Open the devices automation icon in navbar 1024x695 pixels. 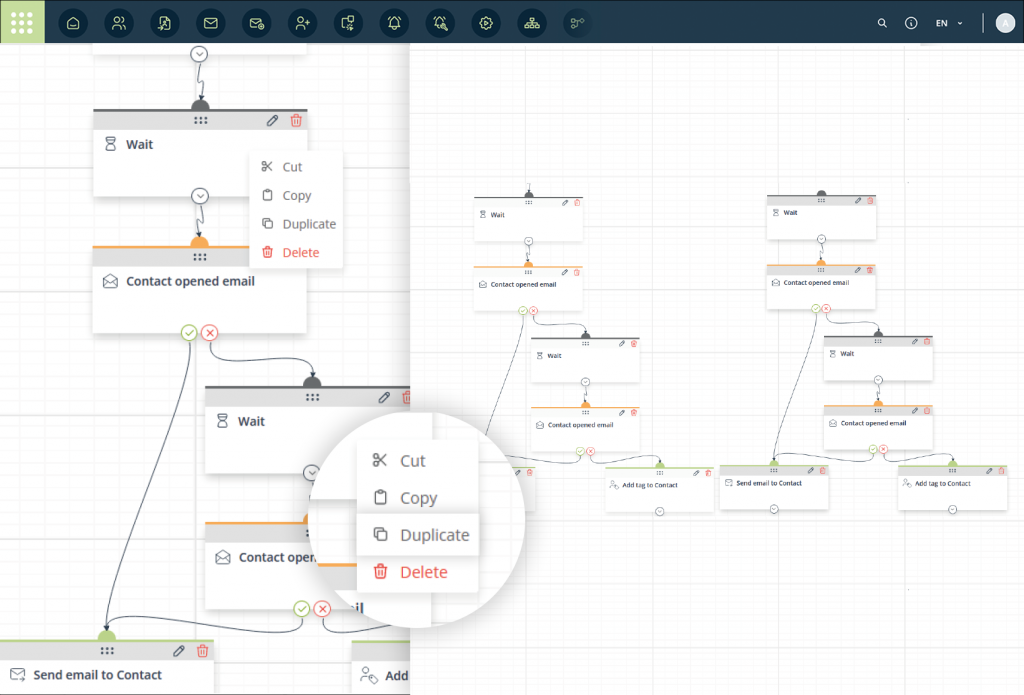coord(348,23)
